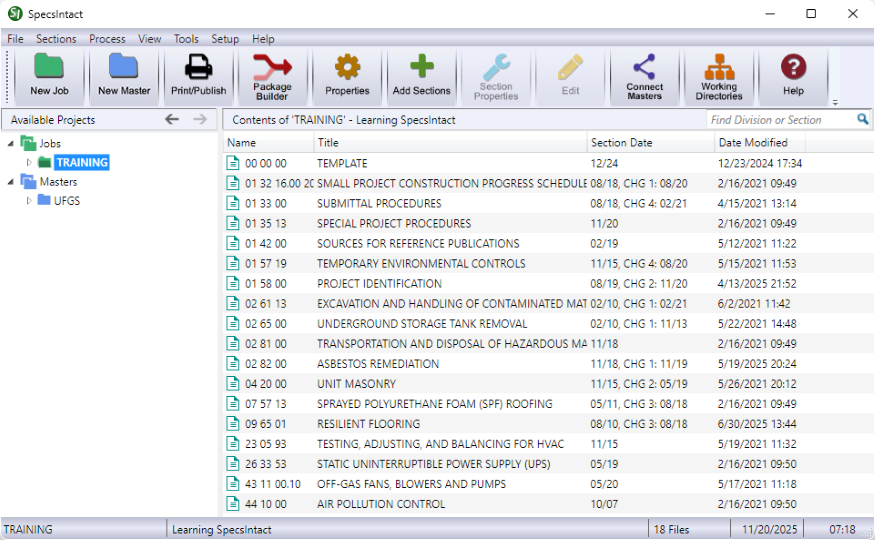Sort by the Name column header
This screenshot has height=540, width=875.
click(x=269, y=143)
